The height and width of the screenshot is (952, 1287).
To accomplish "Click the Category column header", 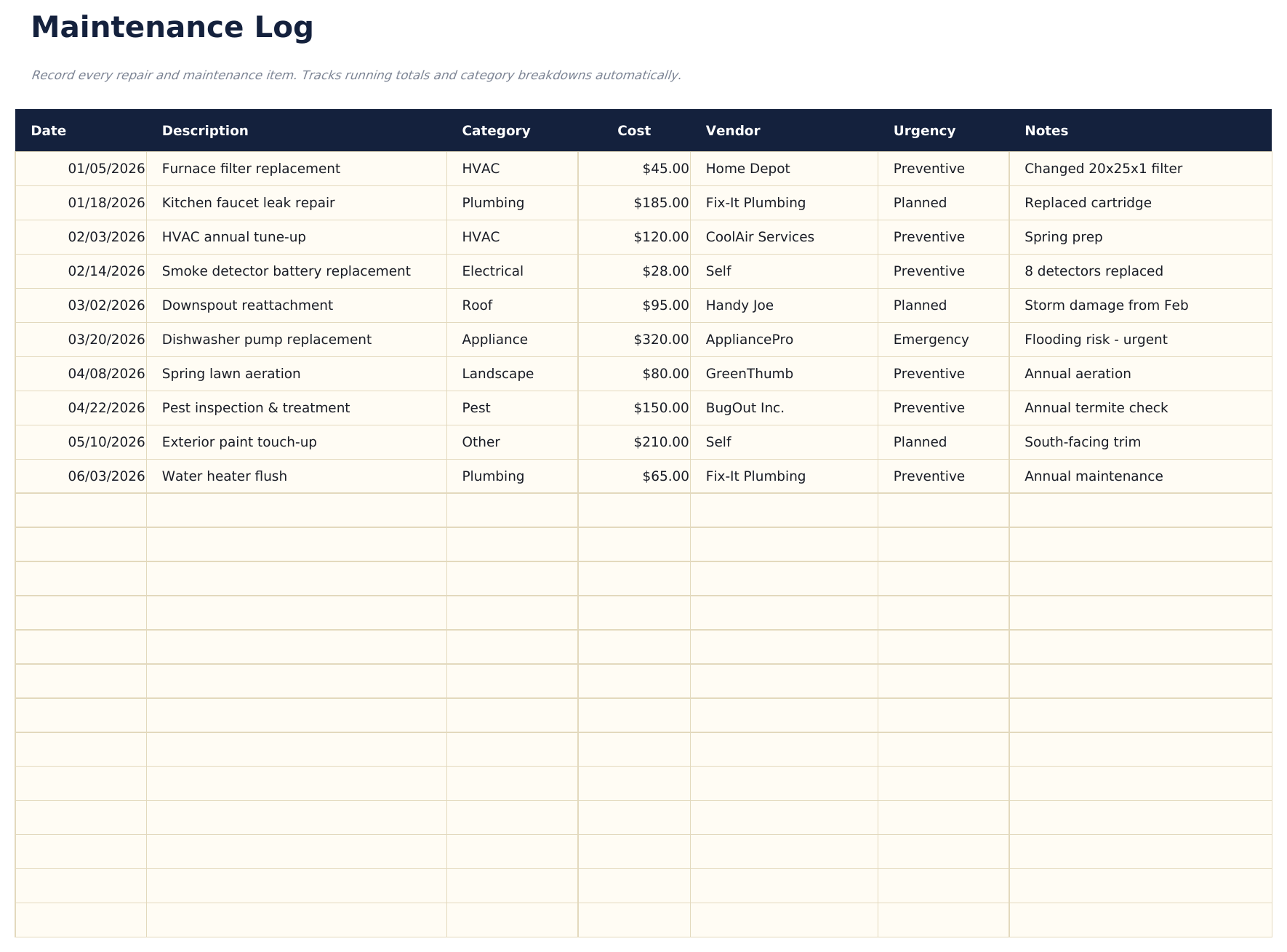I will 496,130.
